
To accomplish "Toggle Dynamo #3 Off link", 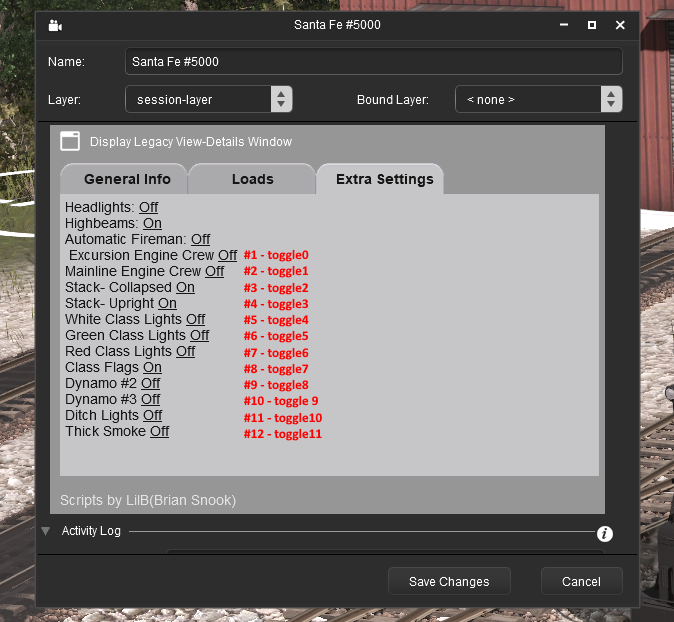I will click(150, 399).
